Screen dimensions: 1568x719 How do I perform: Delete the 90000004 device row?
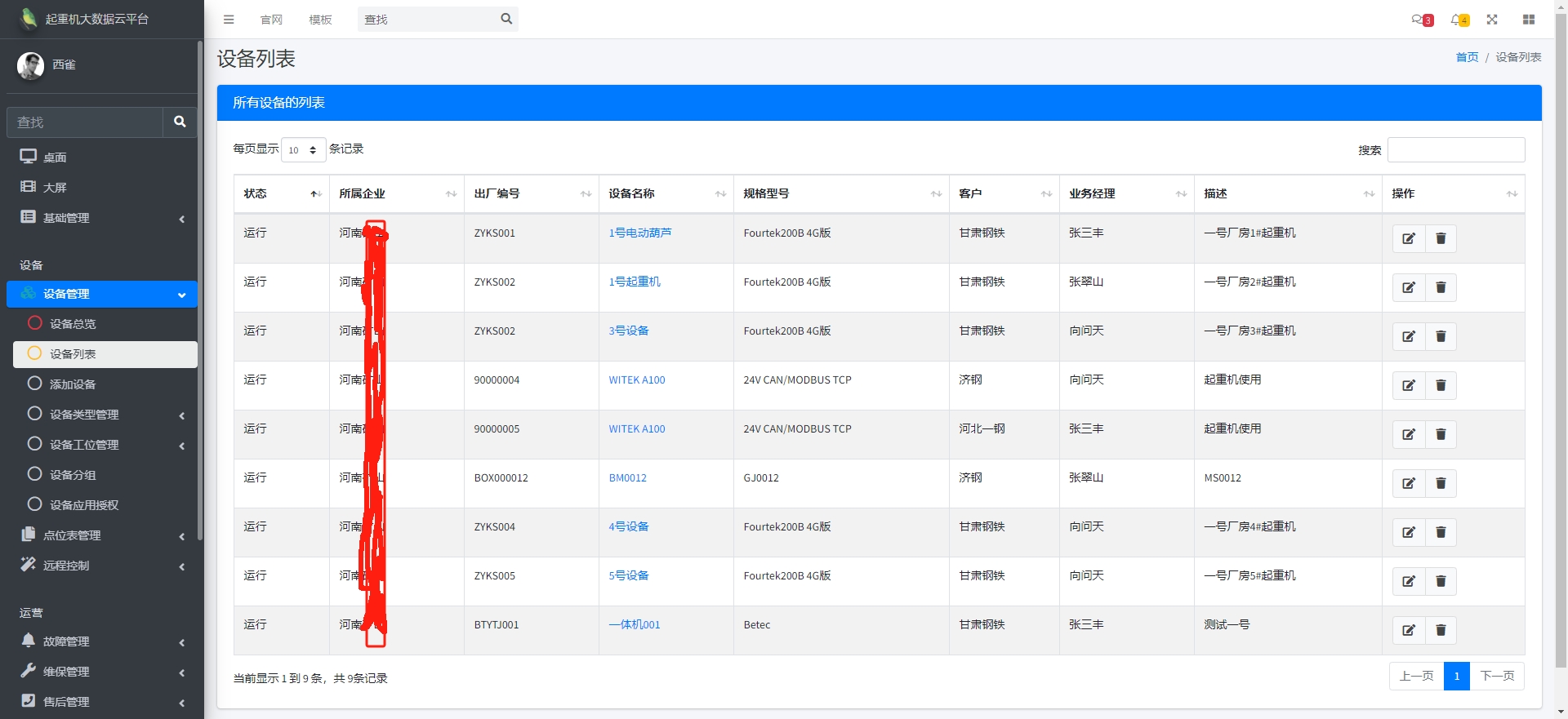[1441, 385]
